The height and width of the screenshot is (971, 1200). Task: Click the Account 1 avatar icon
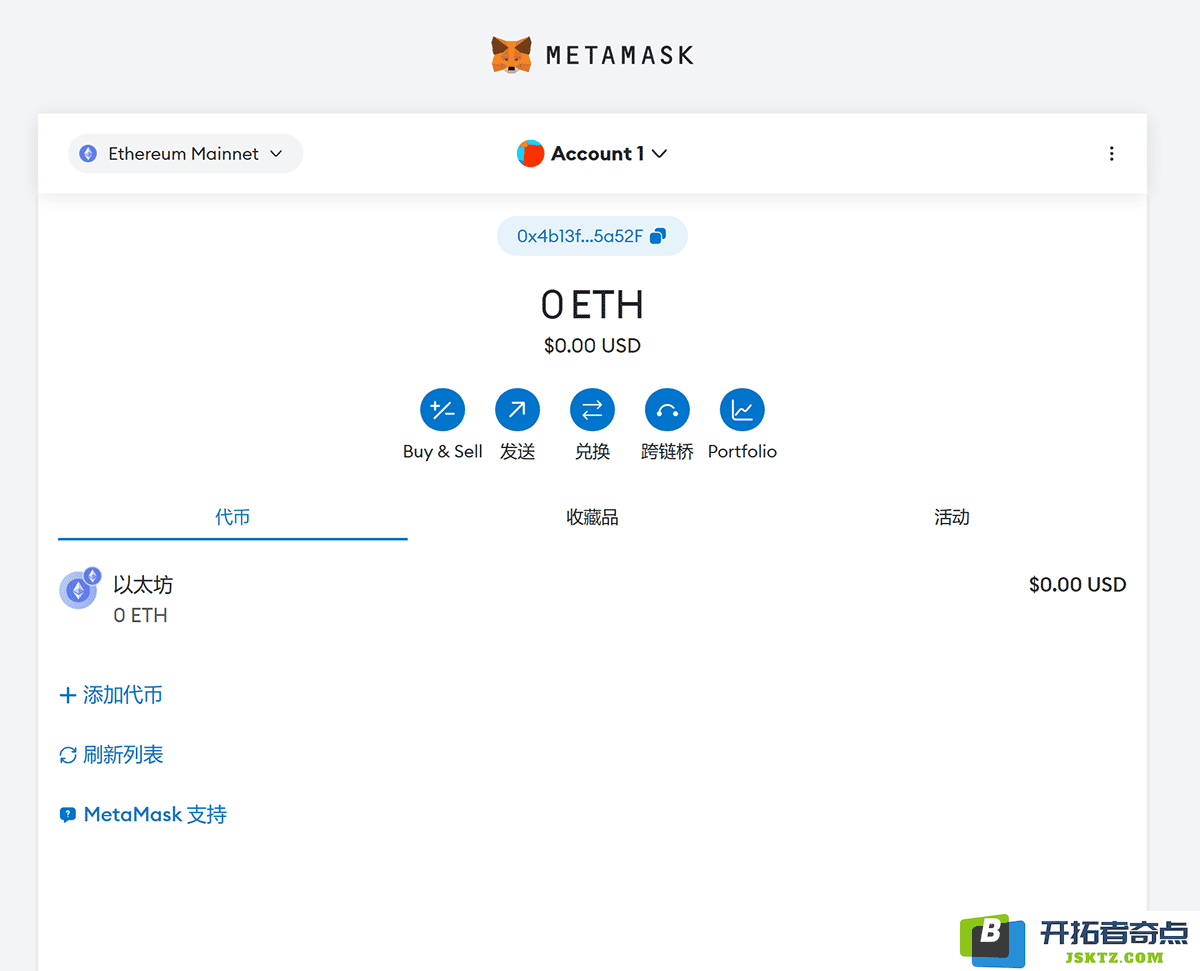click(530, 154)
